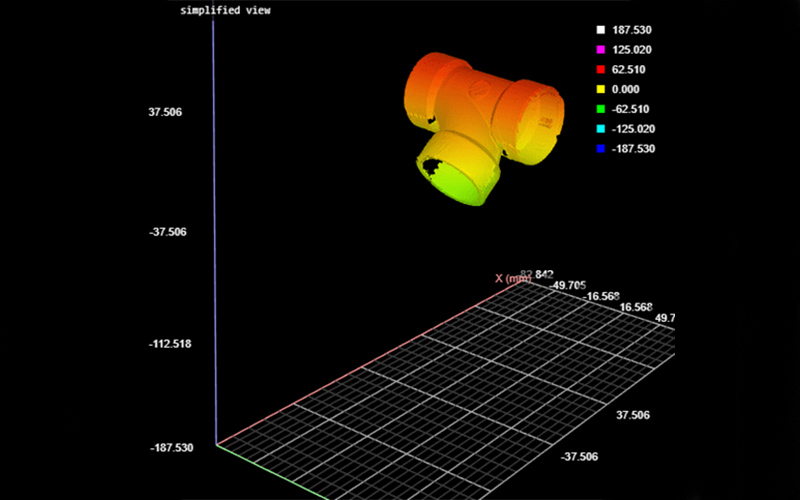Pick the red 62.510 legend swatch
Image resolution: width=800 pixels, height=500 pixels.
(x=600, y=70)
